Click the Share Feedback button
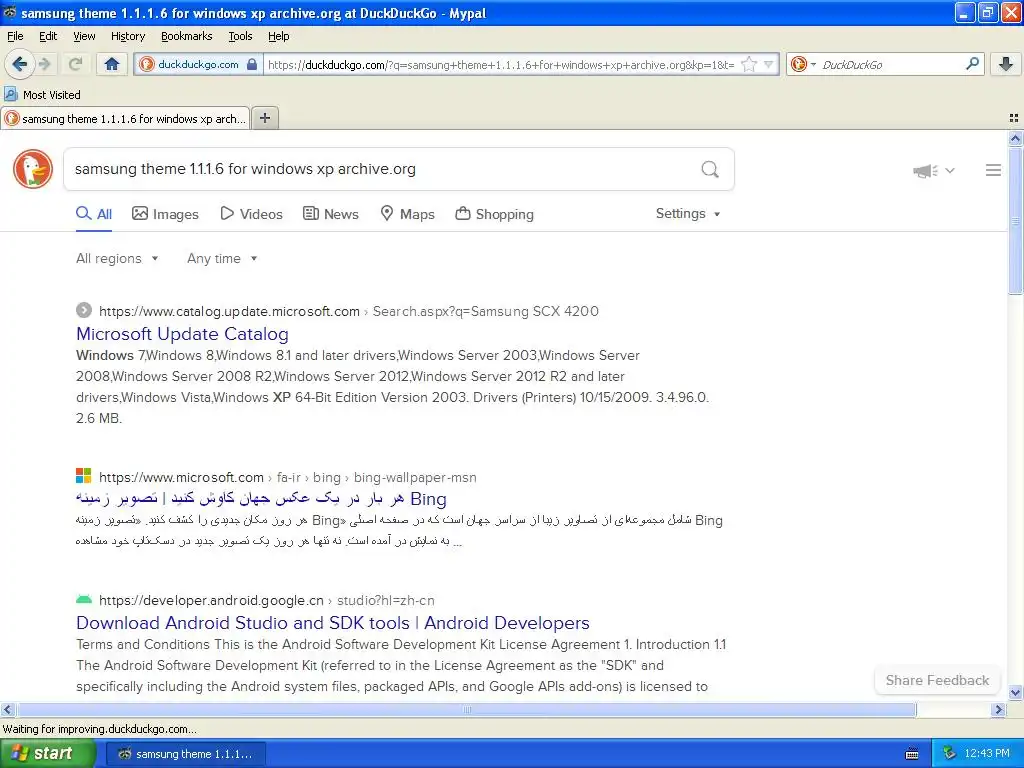 pos(937,680)
